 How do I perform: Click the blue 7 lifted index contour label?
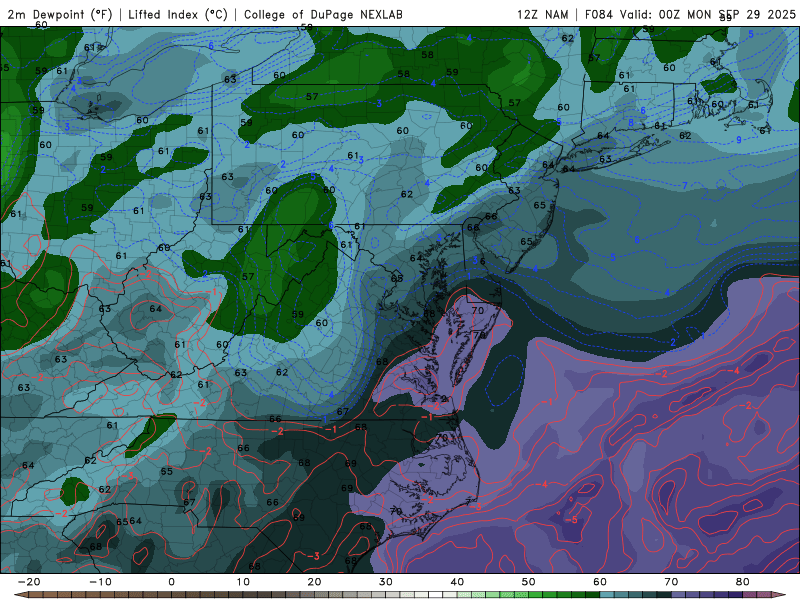(x=685, y=186)
